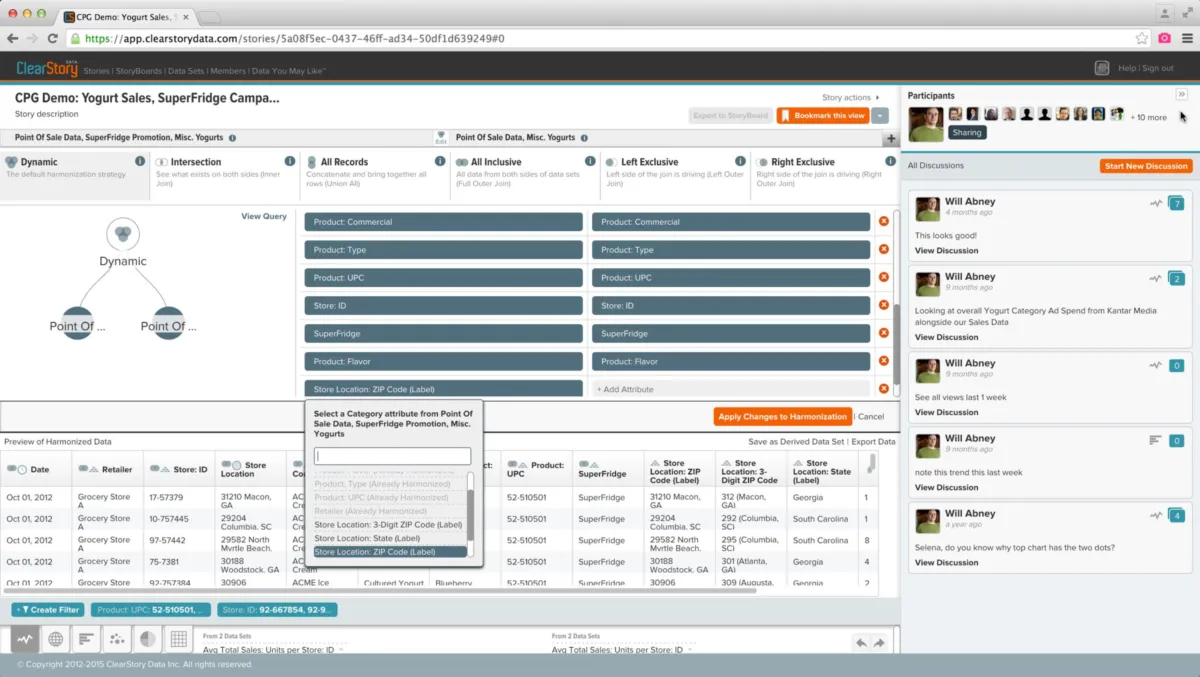Show info for All Inclusive strategy
The height and width of the screenshot is (677, 1200).
pos(590,161)
